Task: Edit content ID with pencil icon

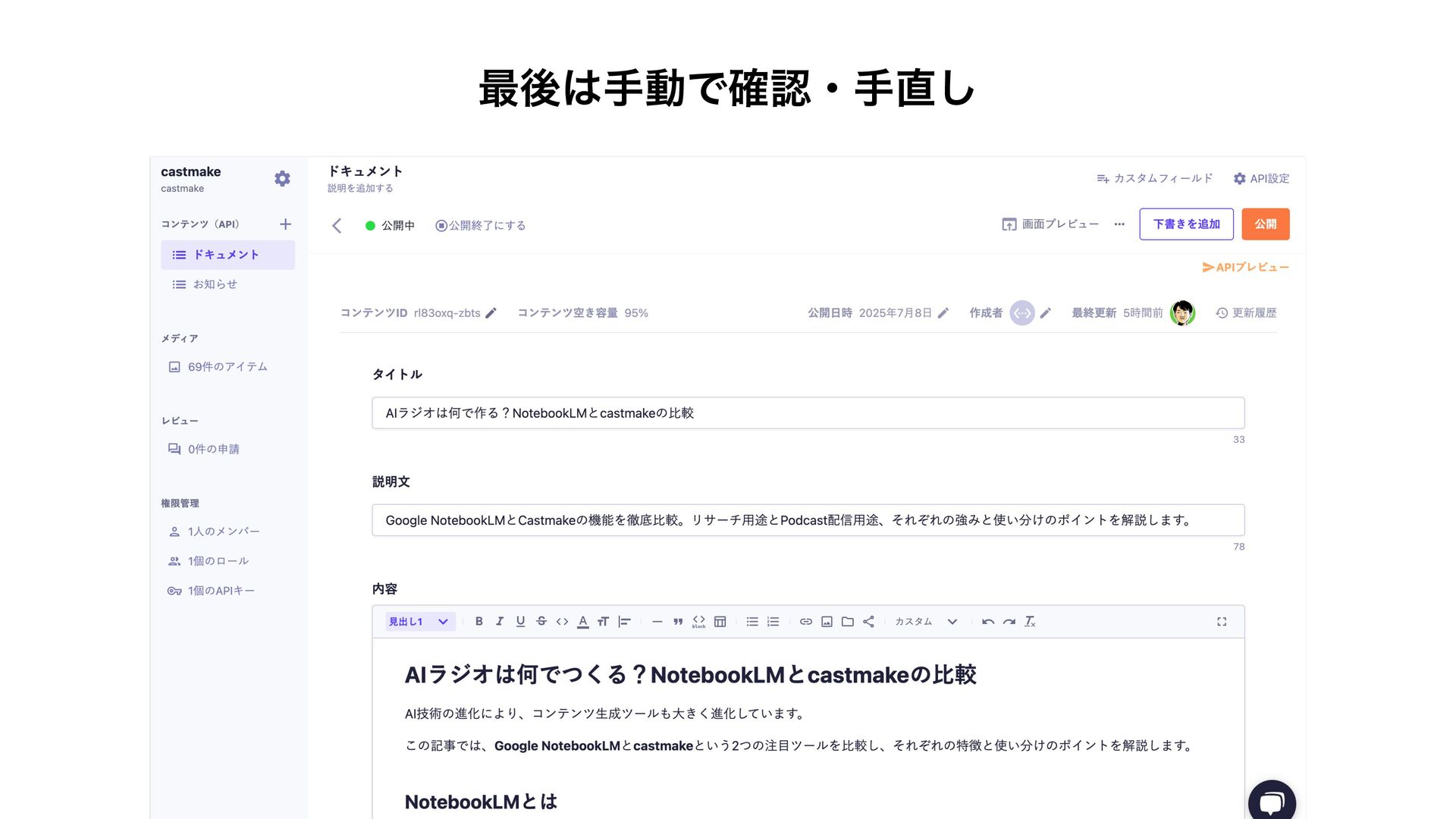Action: tap(491, 313)
